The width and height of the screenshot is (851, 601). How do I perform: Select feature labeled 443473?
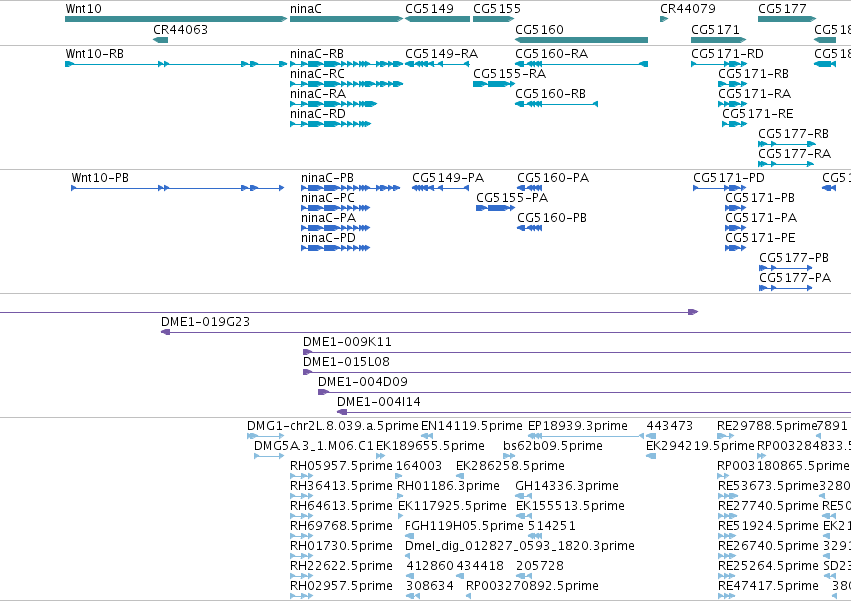[651, 436]
